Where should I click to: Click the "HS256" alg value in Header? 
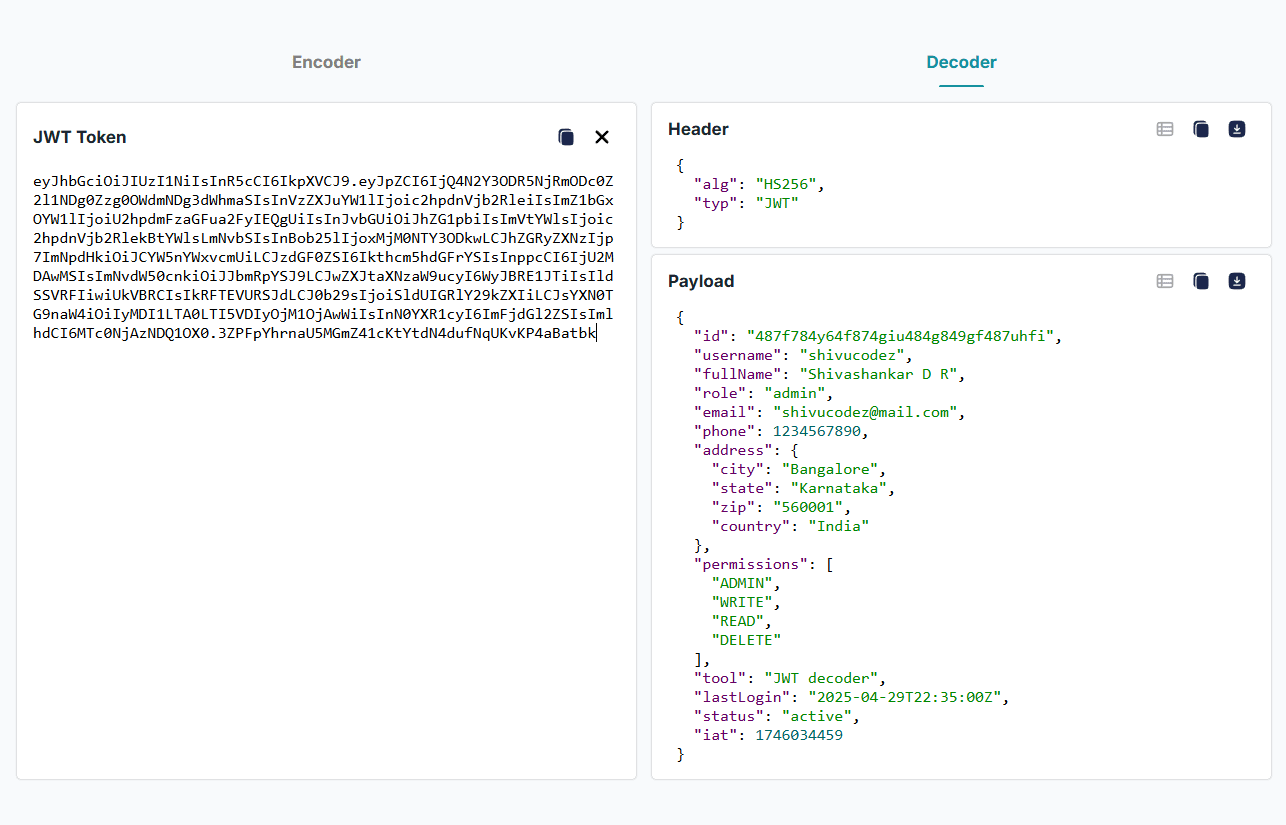(787, 184)
